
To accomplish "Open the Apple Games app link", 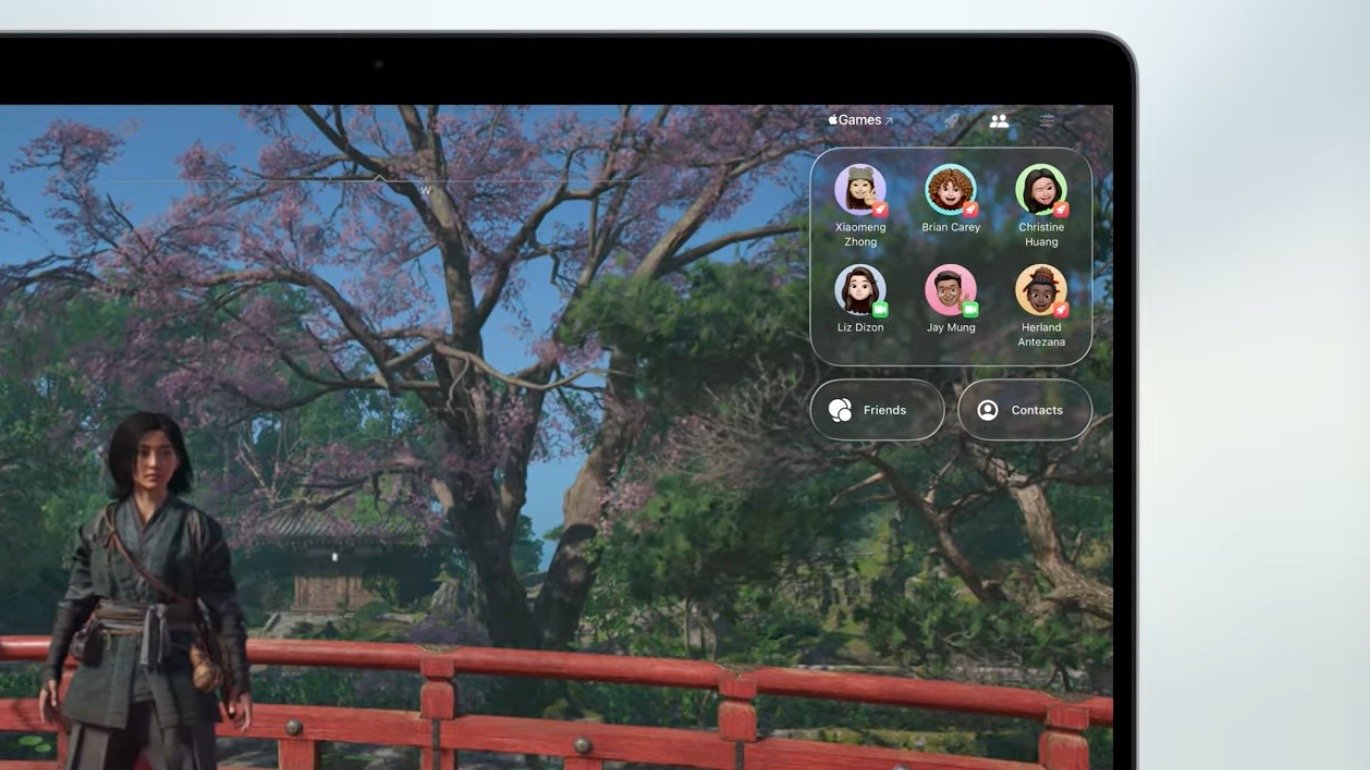I will (x=860, y=120).
